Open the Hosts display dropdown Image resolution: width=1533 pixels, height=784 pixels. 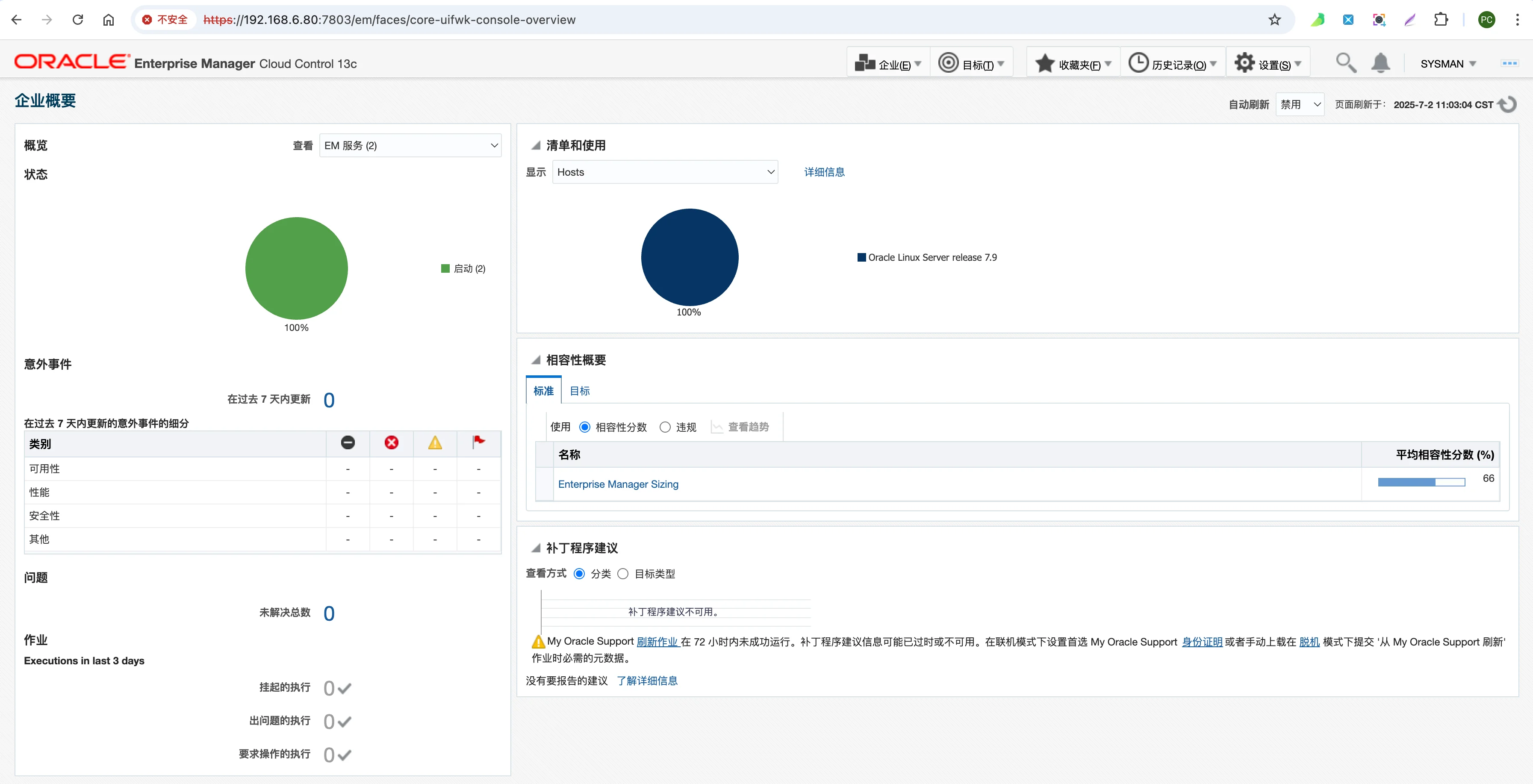pos(665,172)
